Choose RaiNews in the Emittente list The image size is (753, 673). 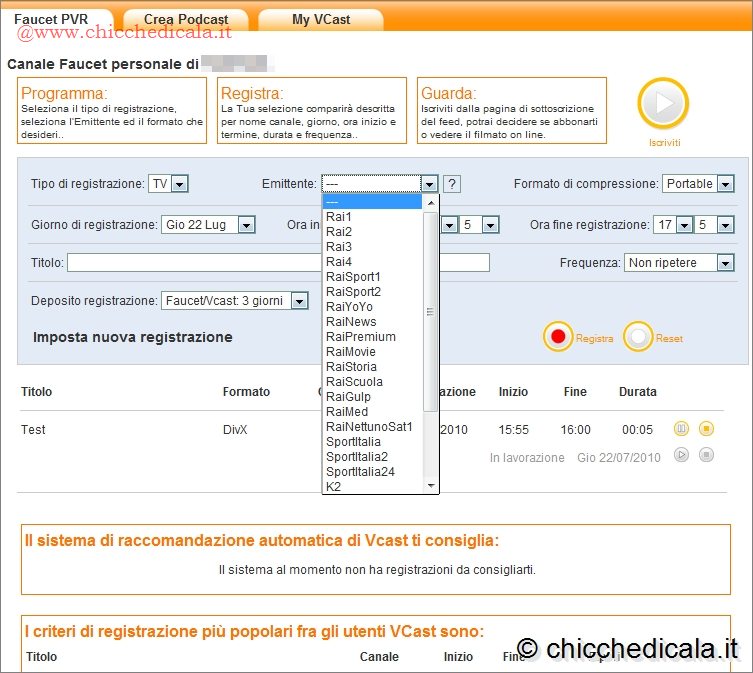(351, 322)
